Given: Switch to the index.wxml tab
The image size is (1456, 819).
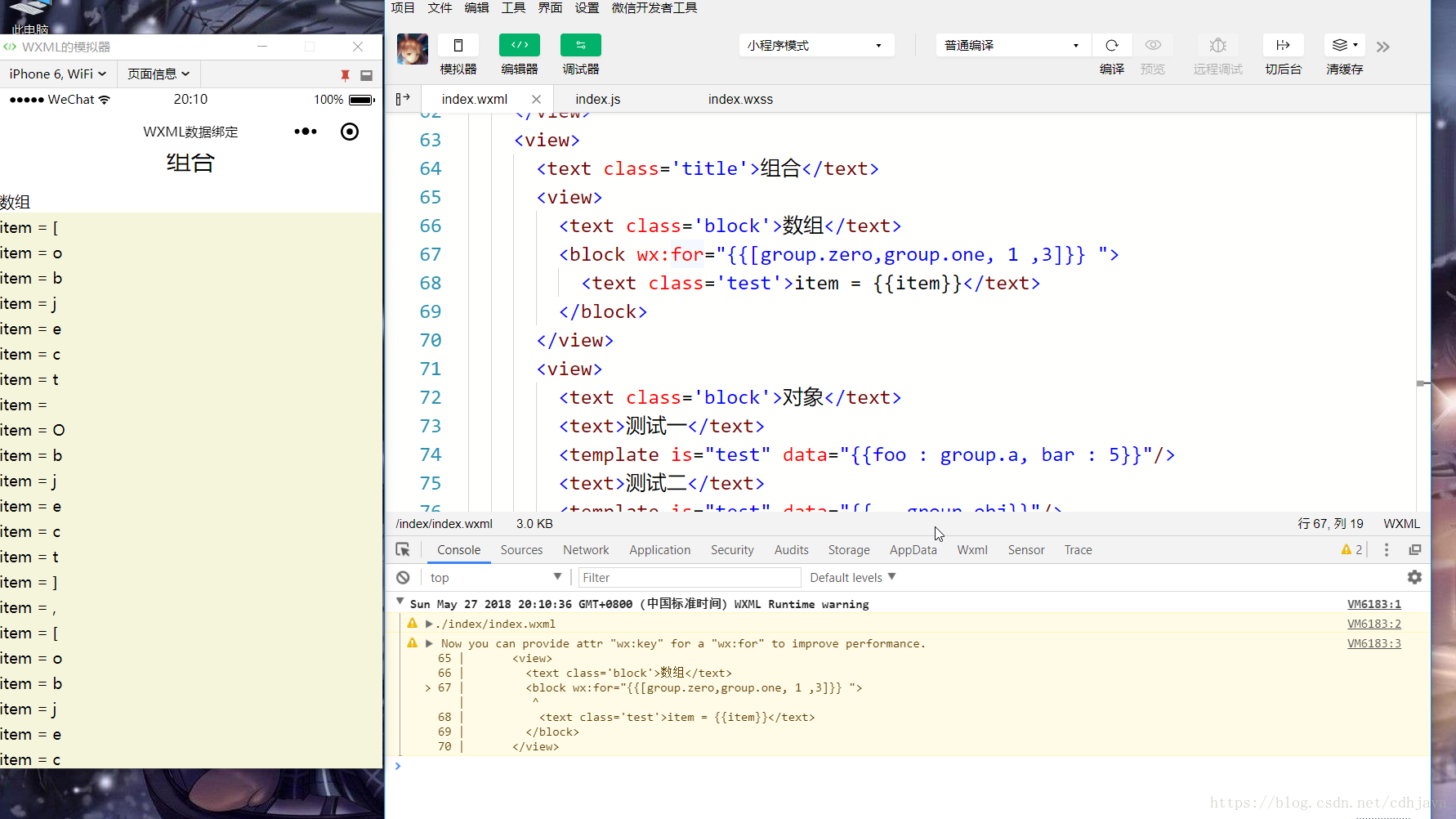Looking at the screenshot, I should tap(475, 99).
